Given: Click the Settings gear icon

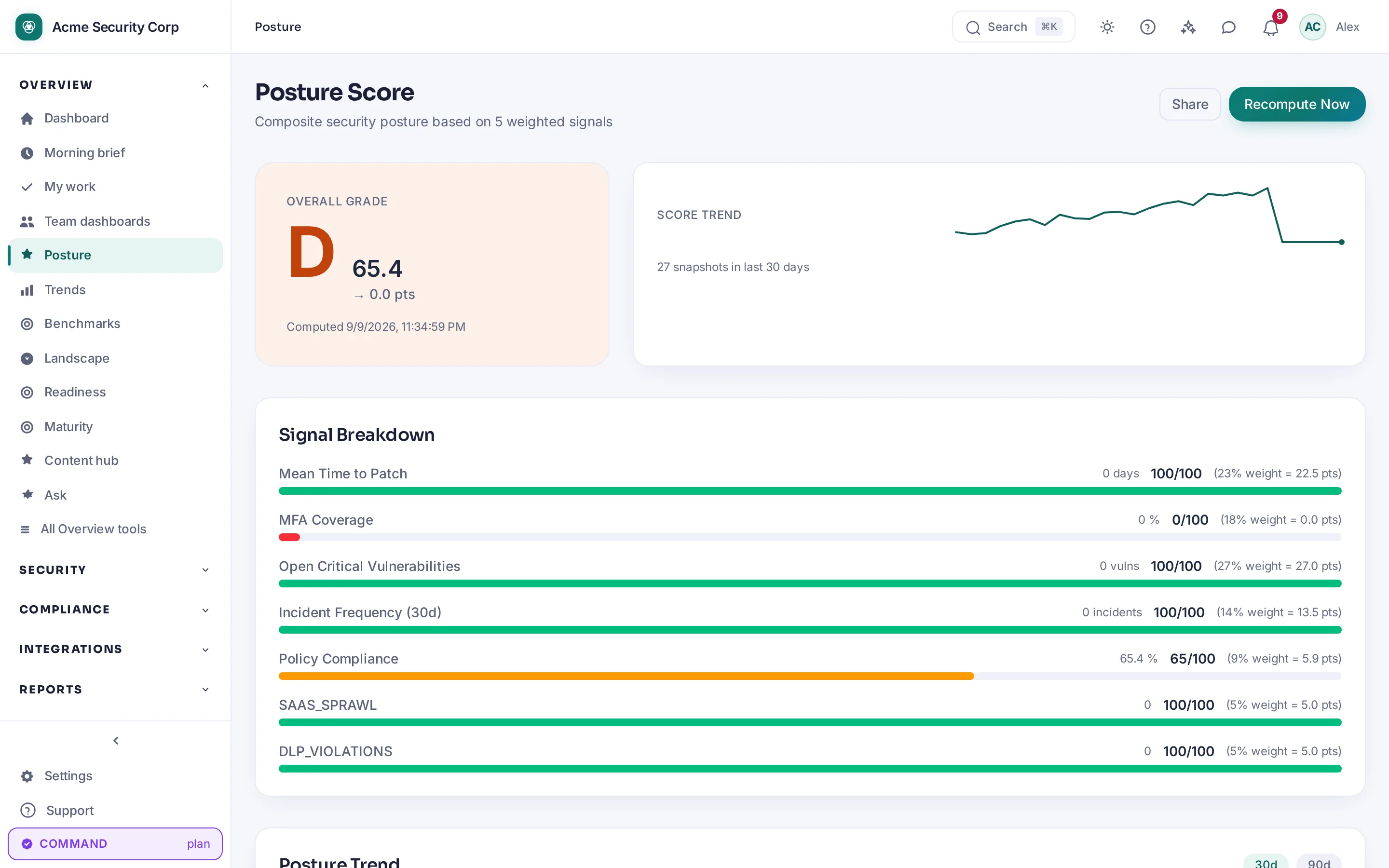Looking at the screenshot, I should point(27,776).
